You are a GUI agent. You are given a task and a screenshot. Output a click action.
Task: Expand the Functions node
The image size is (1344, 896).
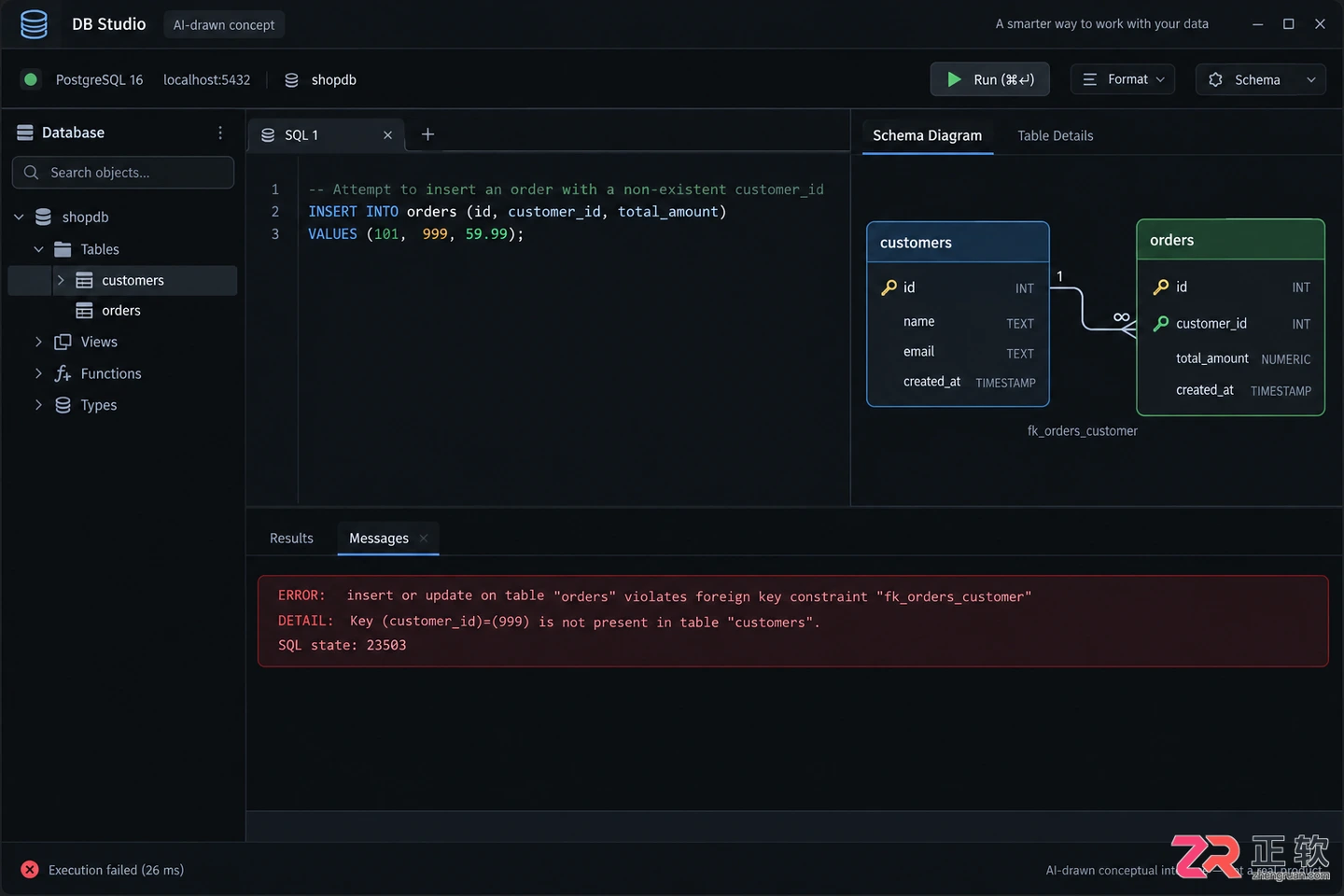point(38,373)
